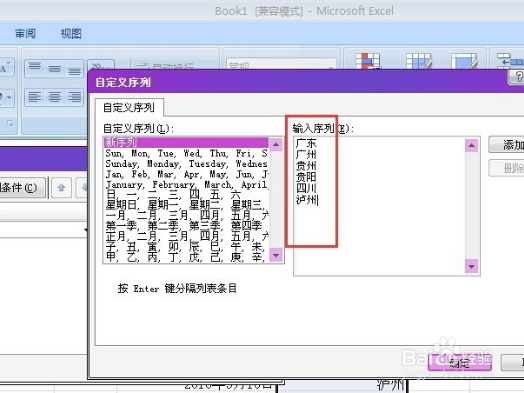Open Format as Table icon
Image resolution: width=524 pixels, height=393 pixels.
pos(419,61)
